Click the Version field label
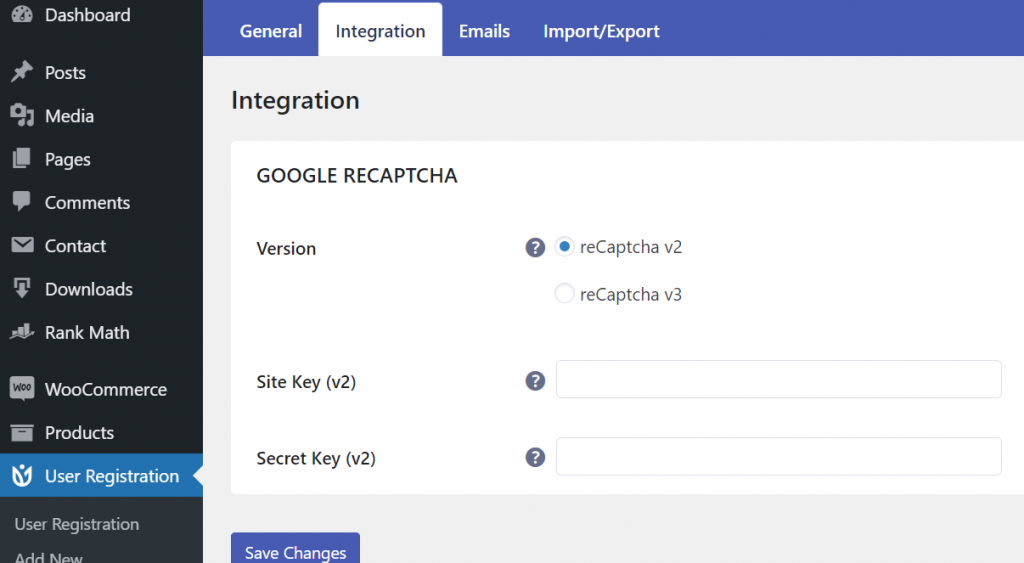This screenshot has width=1024, height=563. point(286,248)
